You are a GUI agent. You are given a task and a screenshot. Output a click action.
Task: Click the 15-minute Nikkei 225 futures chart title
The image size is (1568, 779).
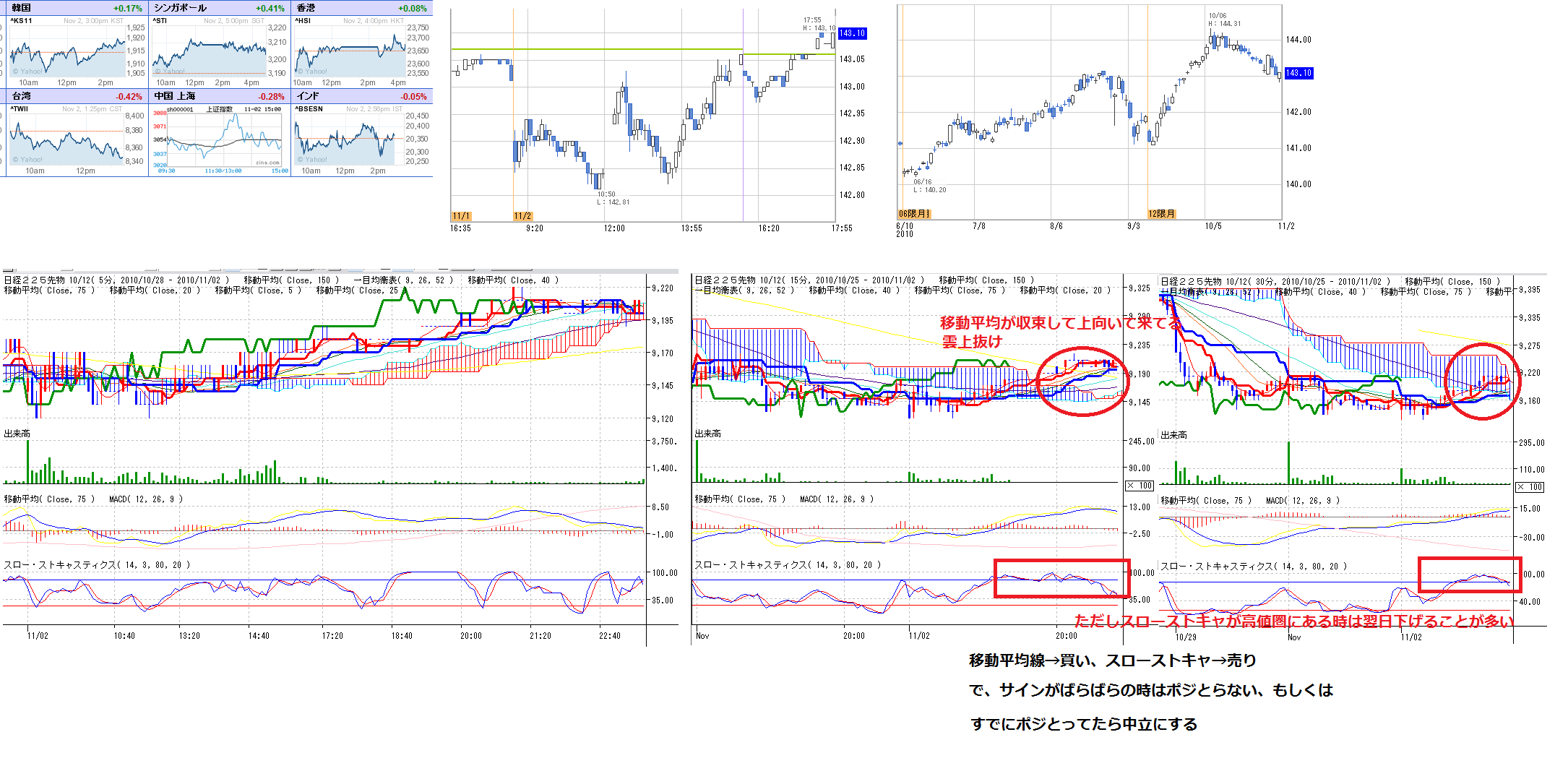point(809,280)
